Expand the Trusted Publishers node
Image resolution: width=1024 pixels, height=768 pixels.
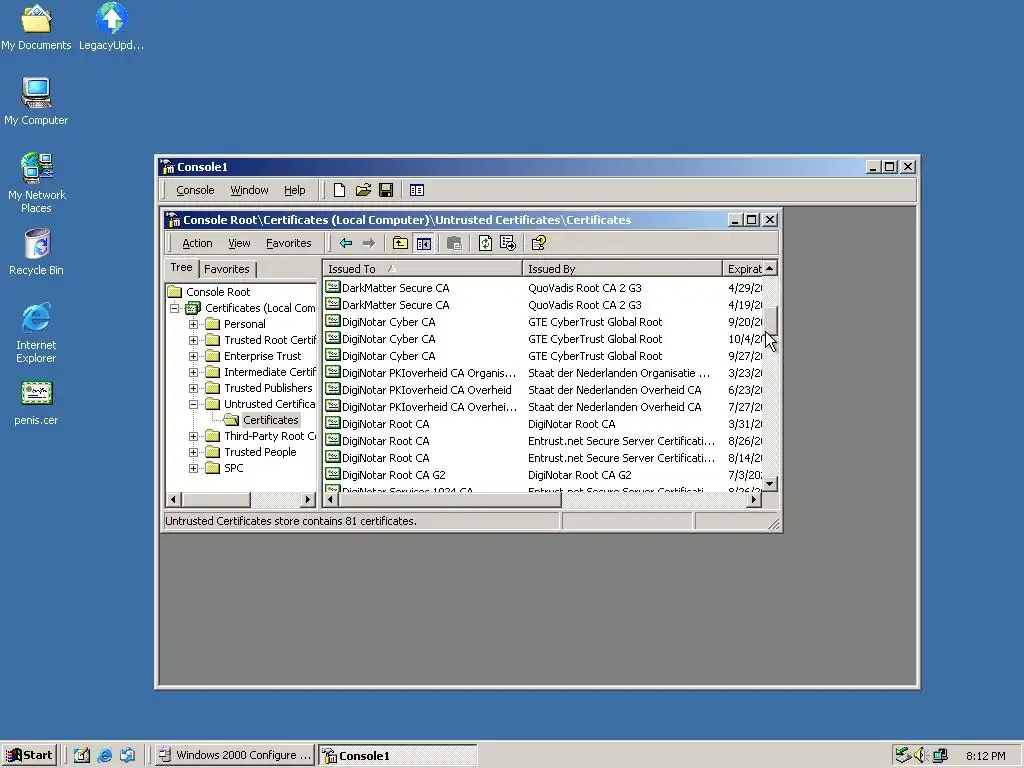[x=193, y=388]
